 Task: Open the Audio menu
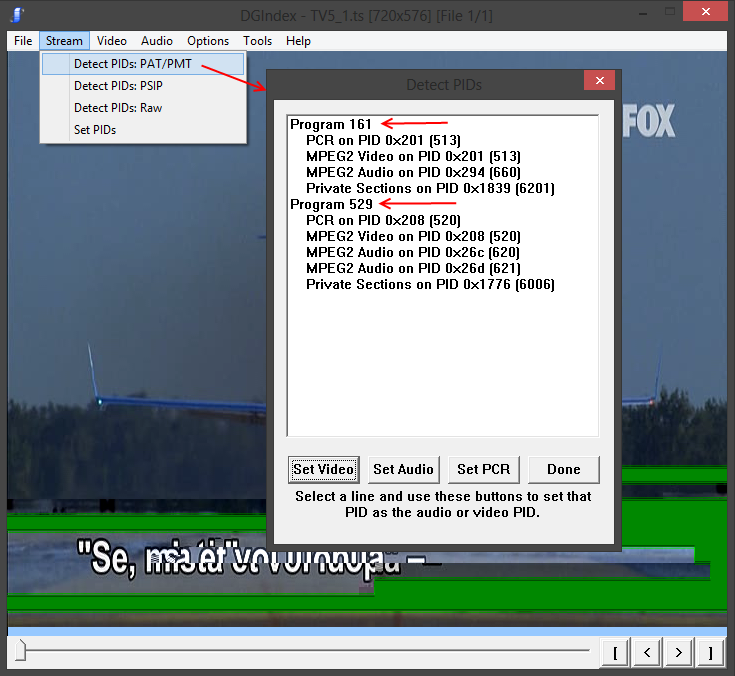(157, 41)
